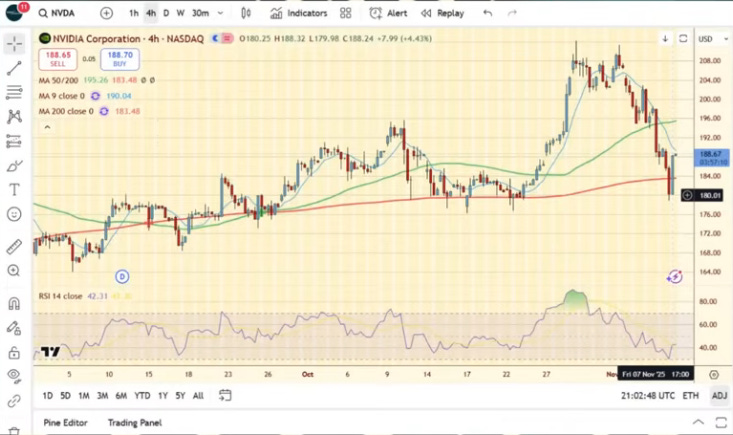733x435 pixels.
Task: Select the 30m timeframe
Action: click(x=201, y=13)
